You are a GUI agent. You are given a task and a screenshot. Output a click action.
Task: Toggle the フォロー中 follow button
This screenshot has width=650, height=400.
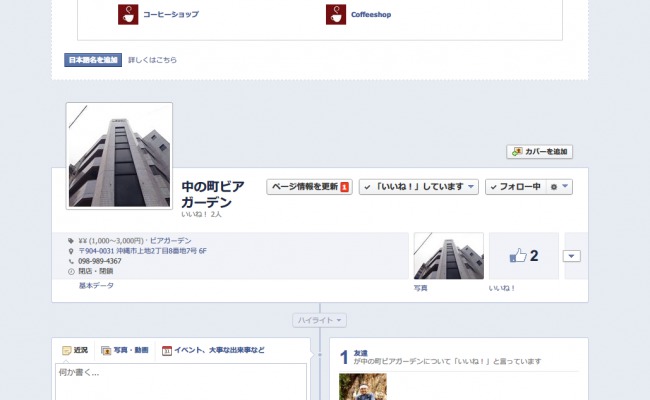[x=516, y=187]
